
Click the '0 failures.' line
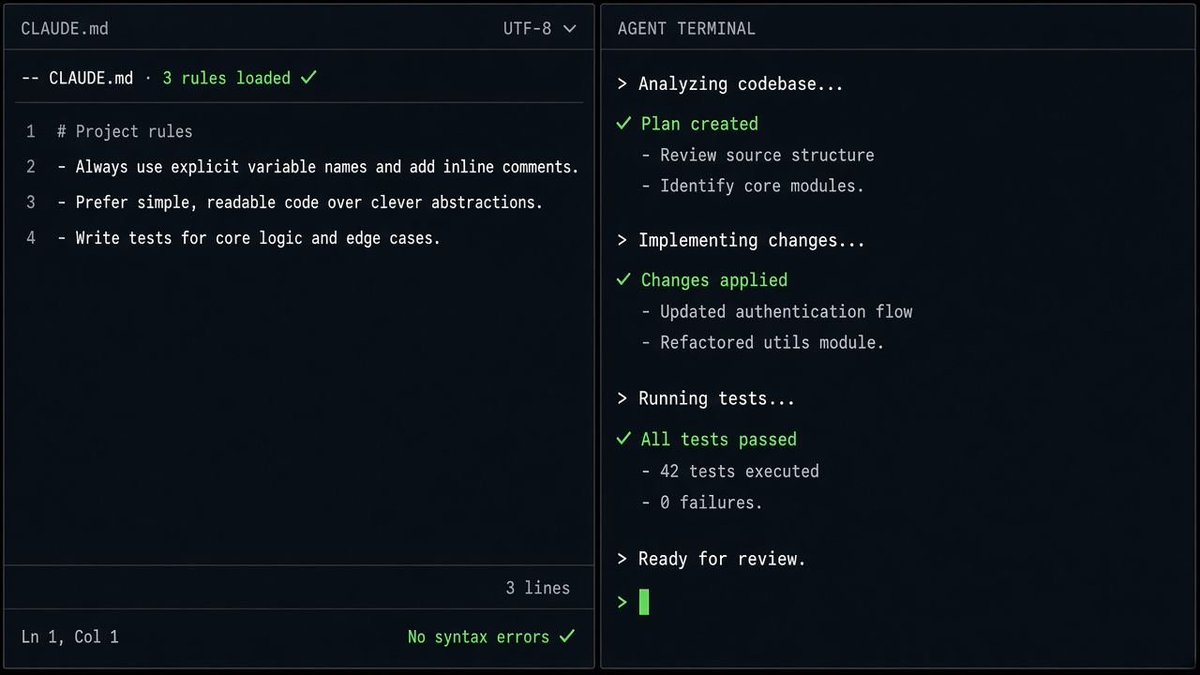(702, 502)
